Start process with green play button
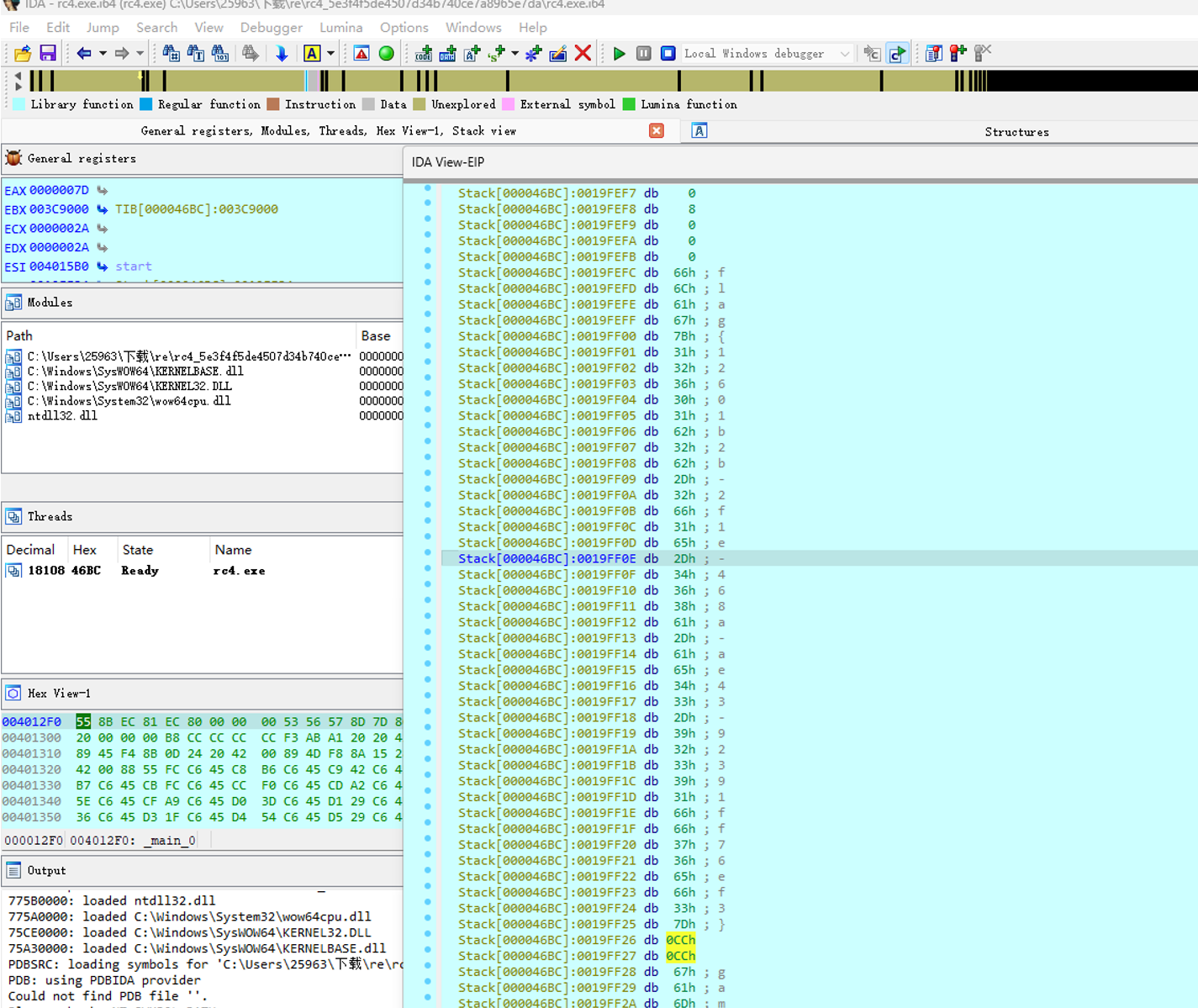The height and width of the screenshot is (1008, 1198). coord(620,54)
